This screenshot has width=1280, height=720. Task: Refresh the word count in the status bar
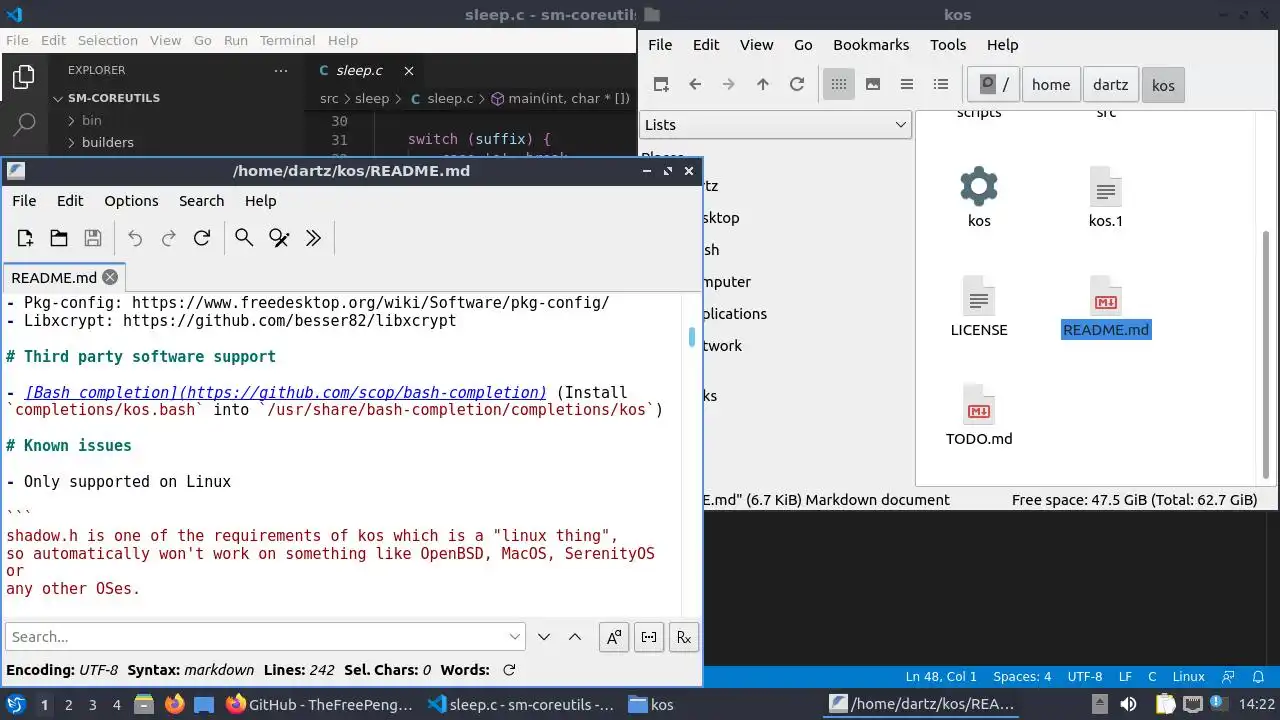pyautogui.click(x=509, y=670)
